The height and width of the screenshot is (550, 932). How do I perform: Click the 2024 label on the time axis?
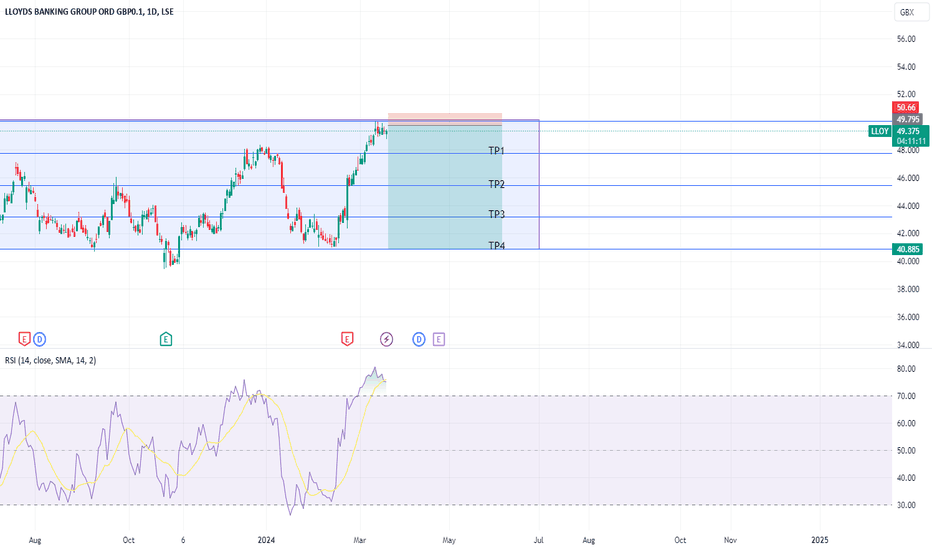266,540
